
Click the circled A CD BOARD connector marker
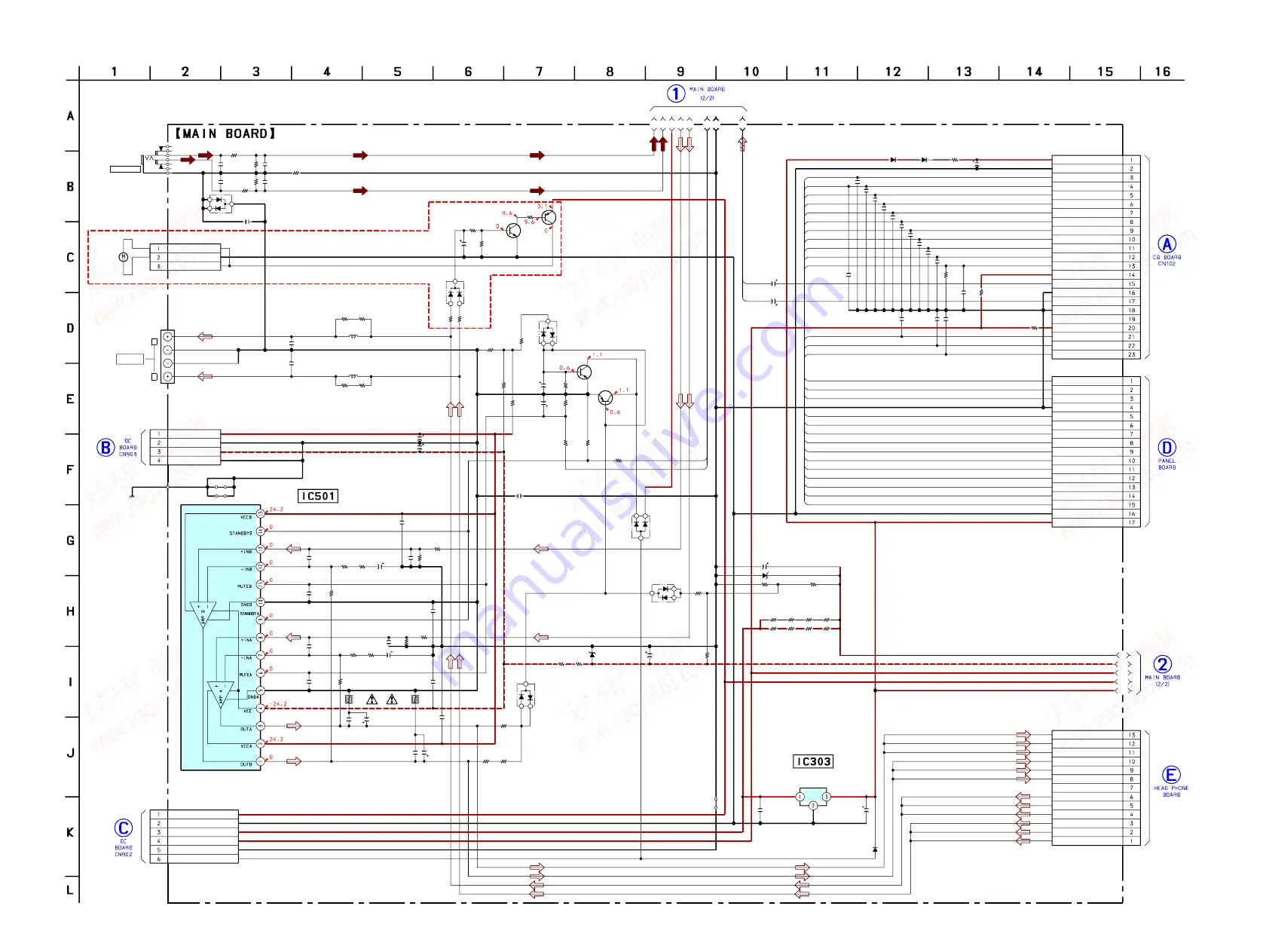1167,244
